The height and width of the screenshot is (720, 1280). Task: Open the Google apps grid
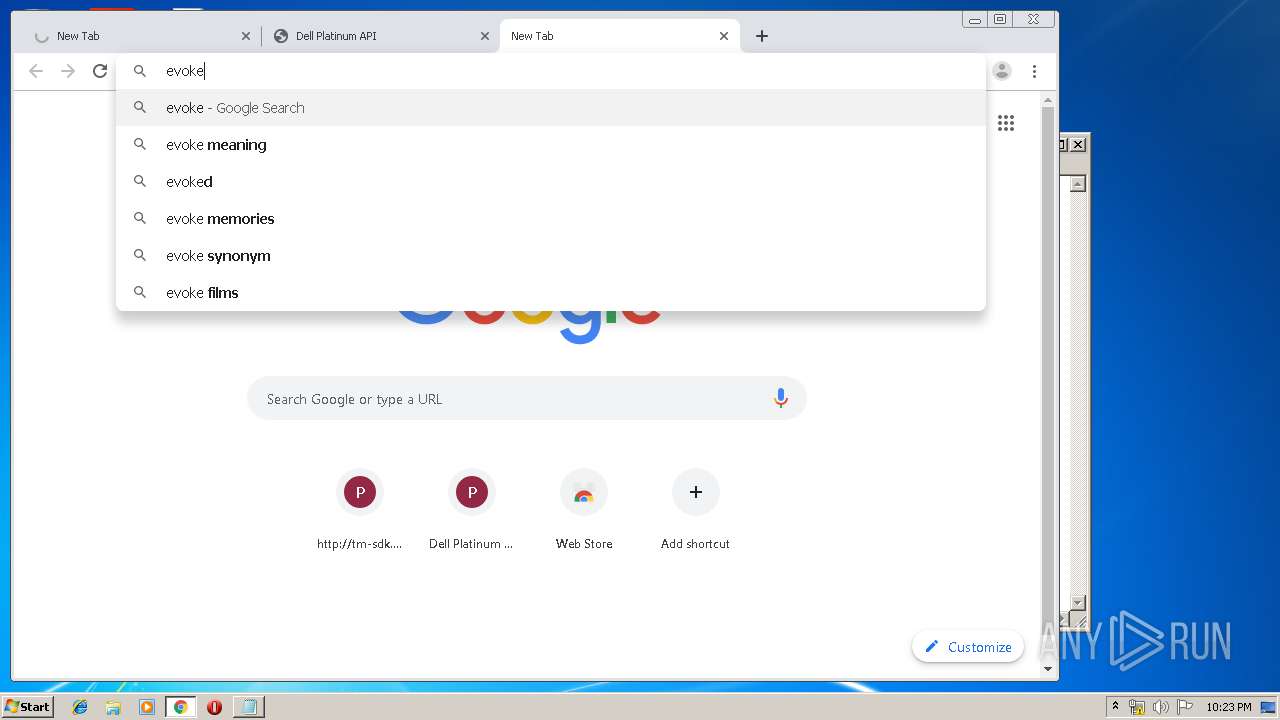[1006, 123]
